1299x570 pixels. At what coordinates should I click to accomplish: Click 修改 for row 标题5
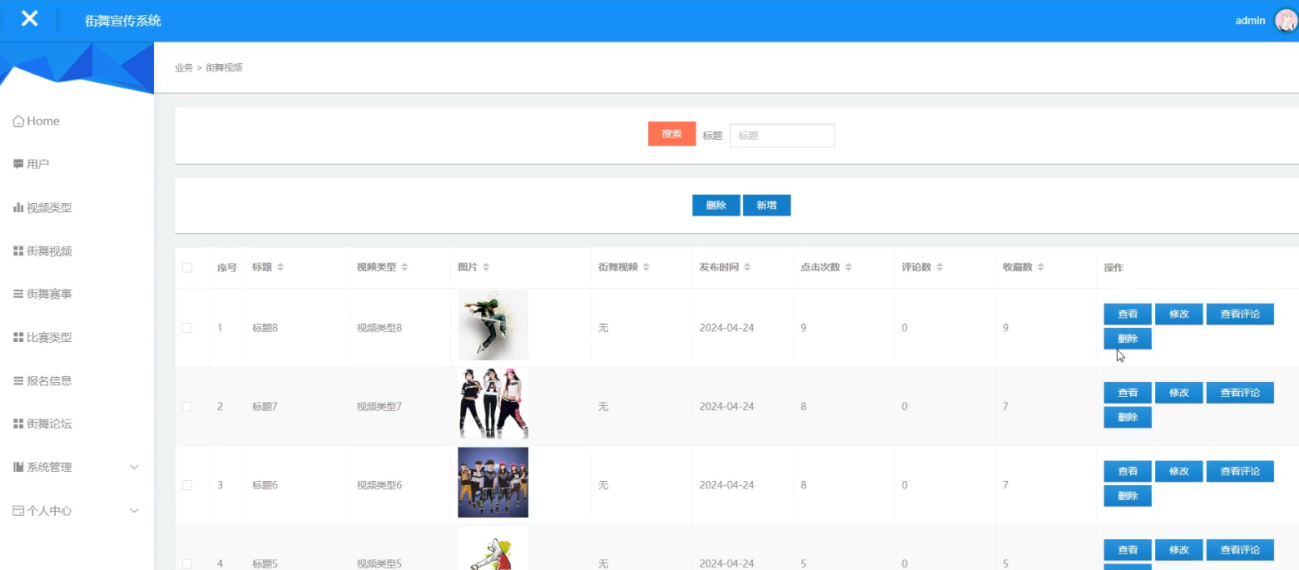click(1179, 550)
